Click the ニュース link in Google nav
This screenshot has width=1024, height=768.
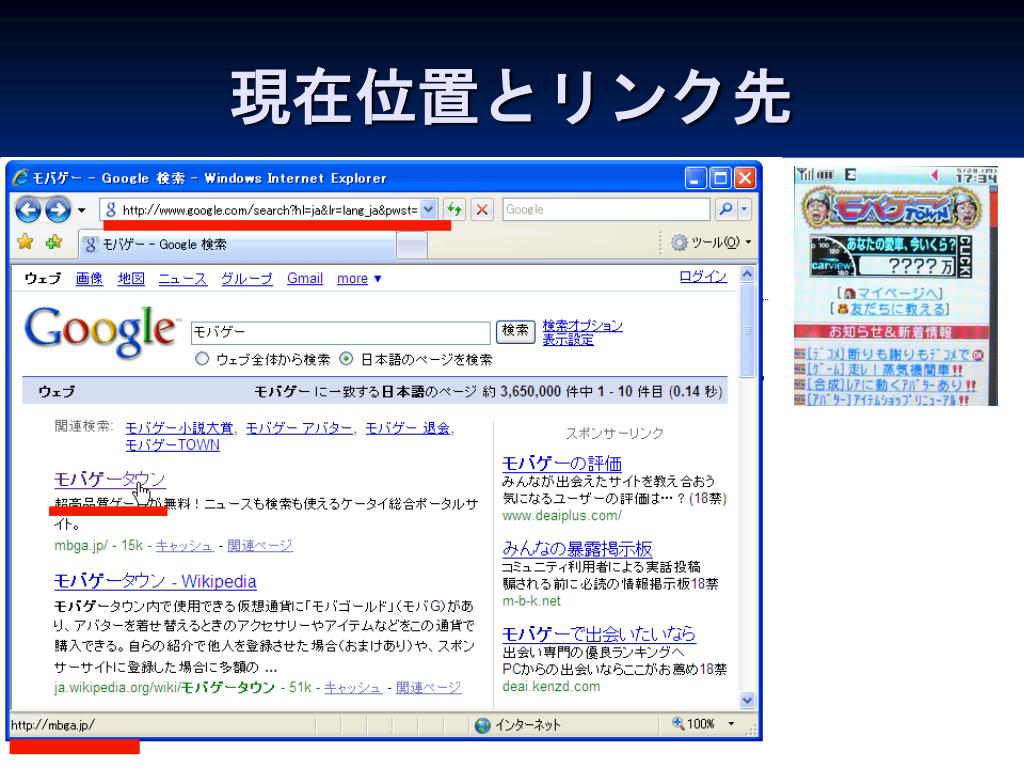pyautogui.click(x=182, y=279)
